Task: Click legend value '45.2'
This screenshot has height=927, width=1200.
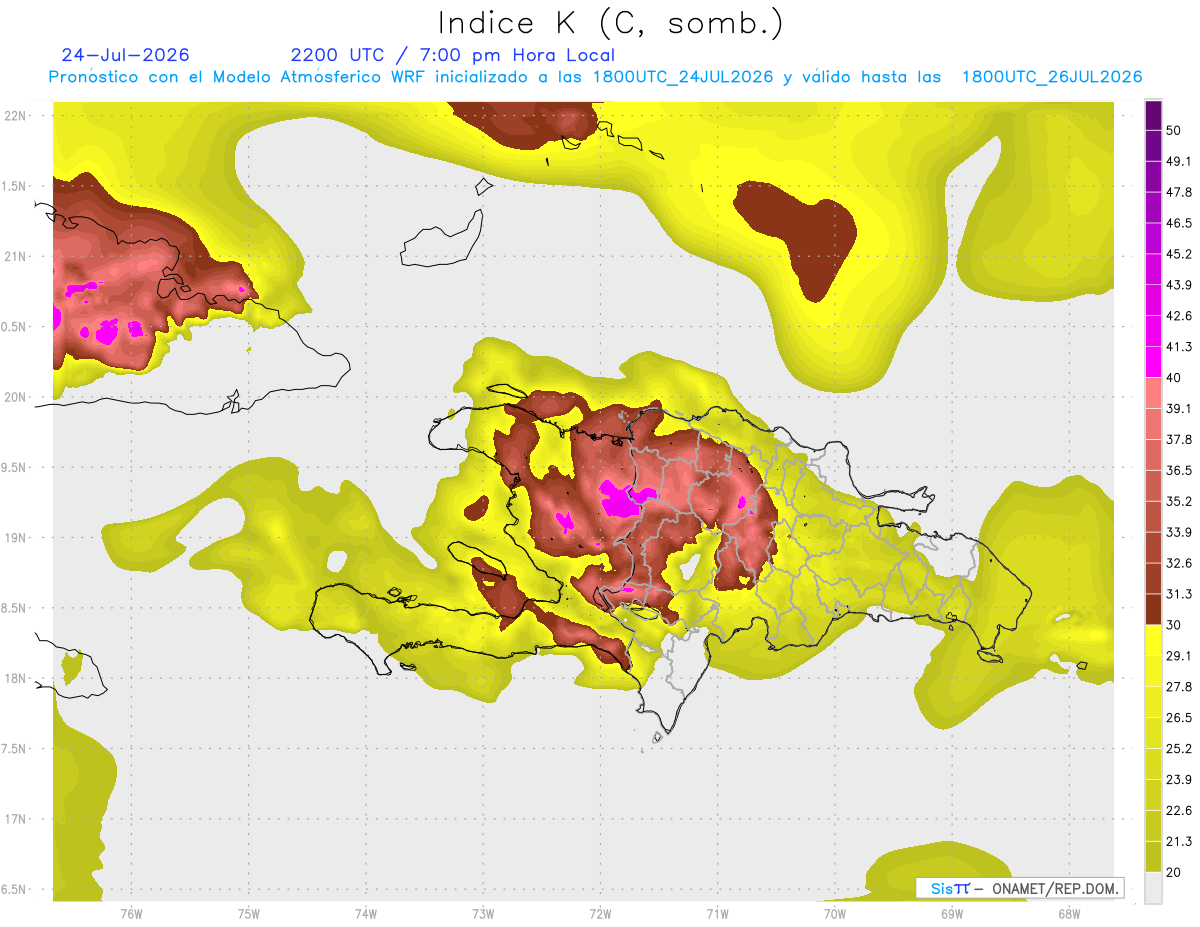Action: [1177, 254]
